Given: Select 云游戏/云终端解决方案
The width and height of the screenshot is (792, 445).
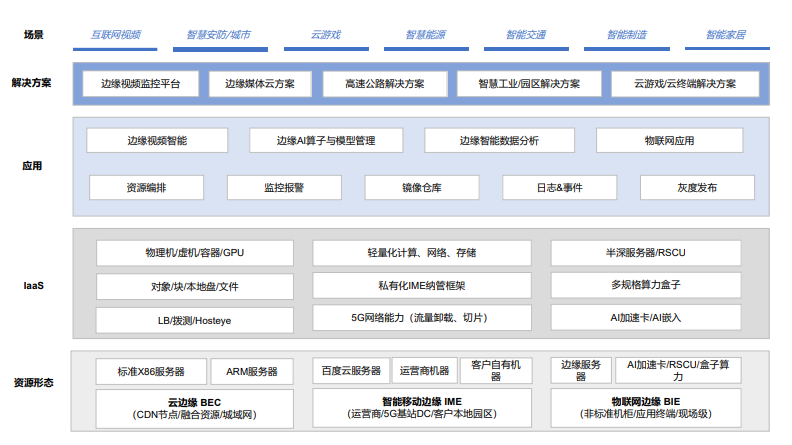Looking at the screenshot, I should click(683, 84).
